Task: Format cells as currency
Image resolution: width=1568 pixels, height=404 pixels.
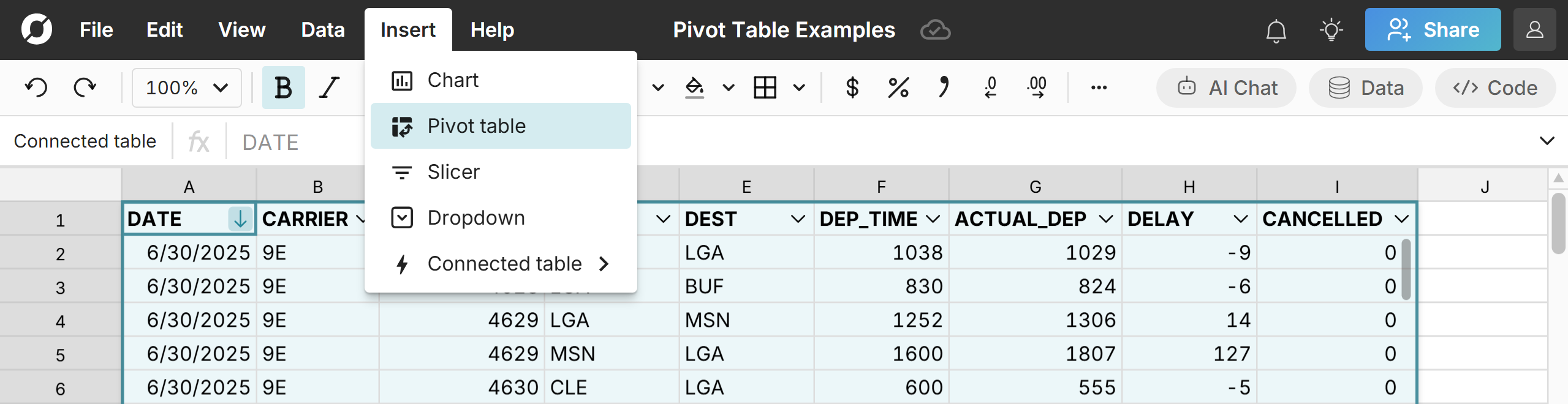Action: coord(852,88)
